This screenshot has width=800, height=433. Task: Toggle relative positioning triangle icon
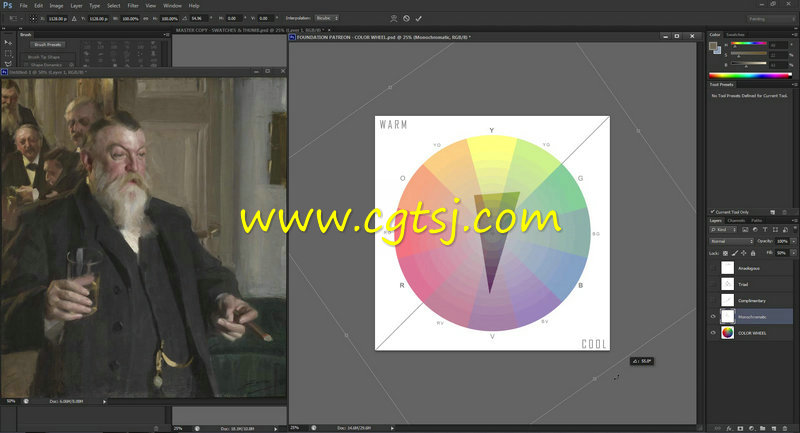click(x=74, y=18)
